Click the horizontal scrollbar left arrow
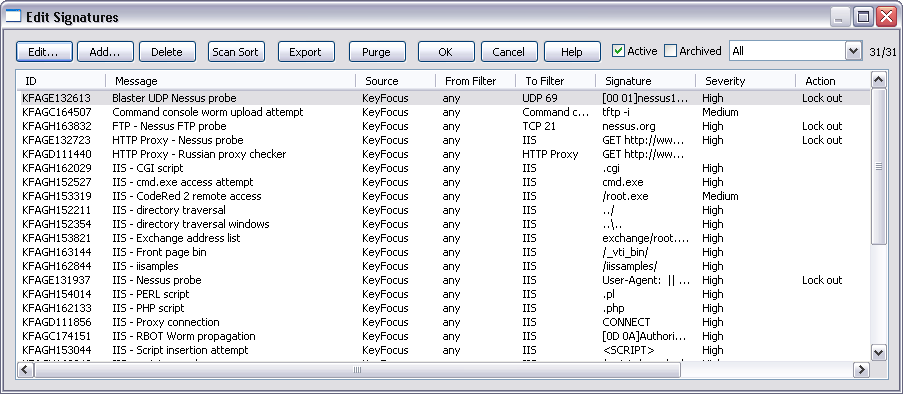903x394 pixels. point(24,370)
